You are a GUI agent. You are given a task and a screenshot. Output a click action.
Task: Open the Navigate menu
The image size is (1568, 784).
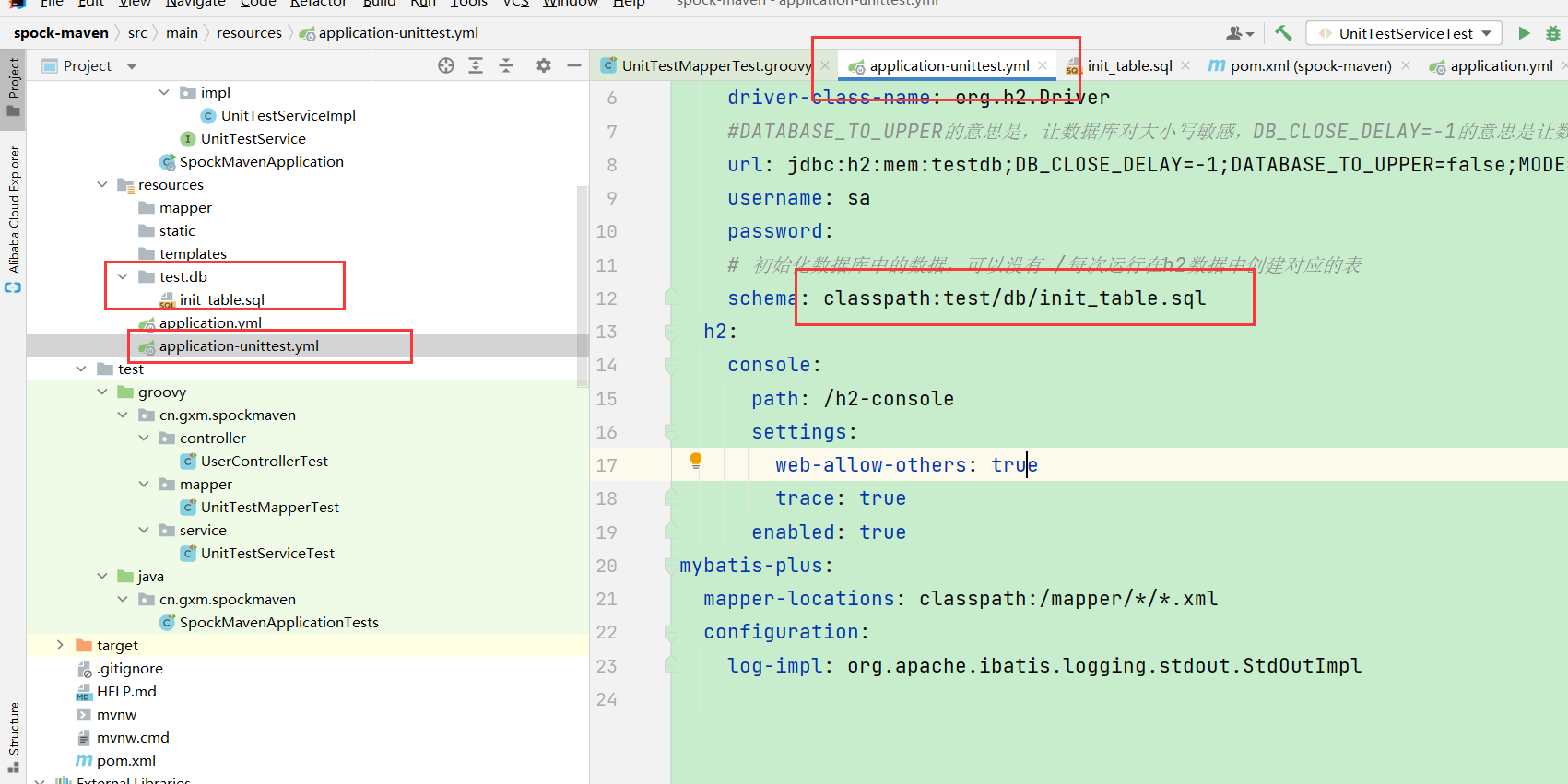(195, 4)
